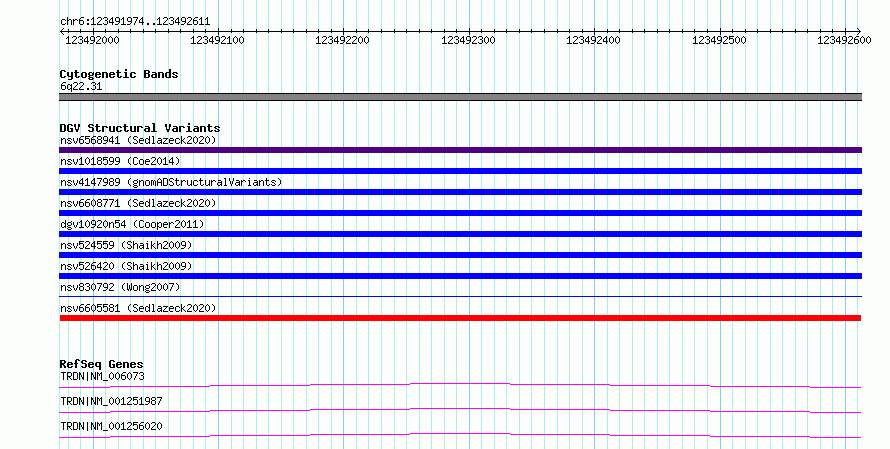
Task: Click the nsv524559 (Shaikh2009) label
Action: [126, 245]
